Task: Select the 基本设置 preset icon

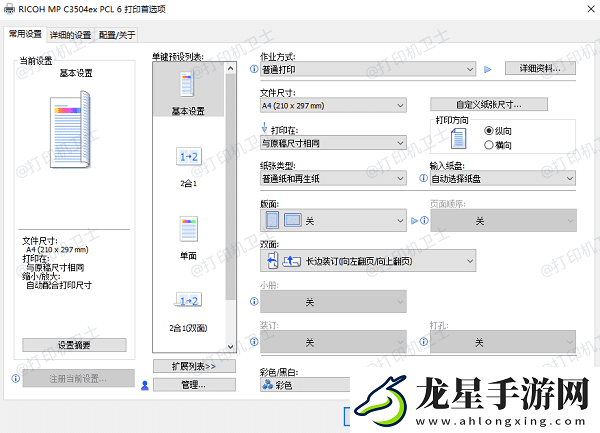Action: [187, 84]
